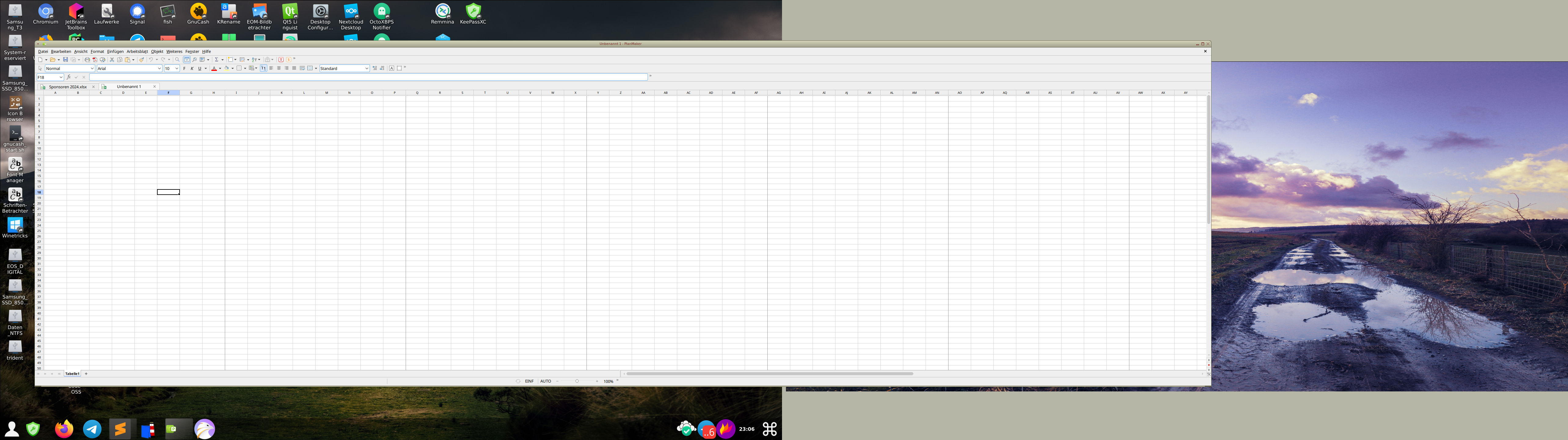Toggle wrap text in cell
Viewport: 1568px width, 440px height.
pyautogui.click(x=302, y=68)
